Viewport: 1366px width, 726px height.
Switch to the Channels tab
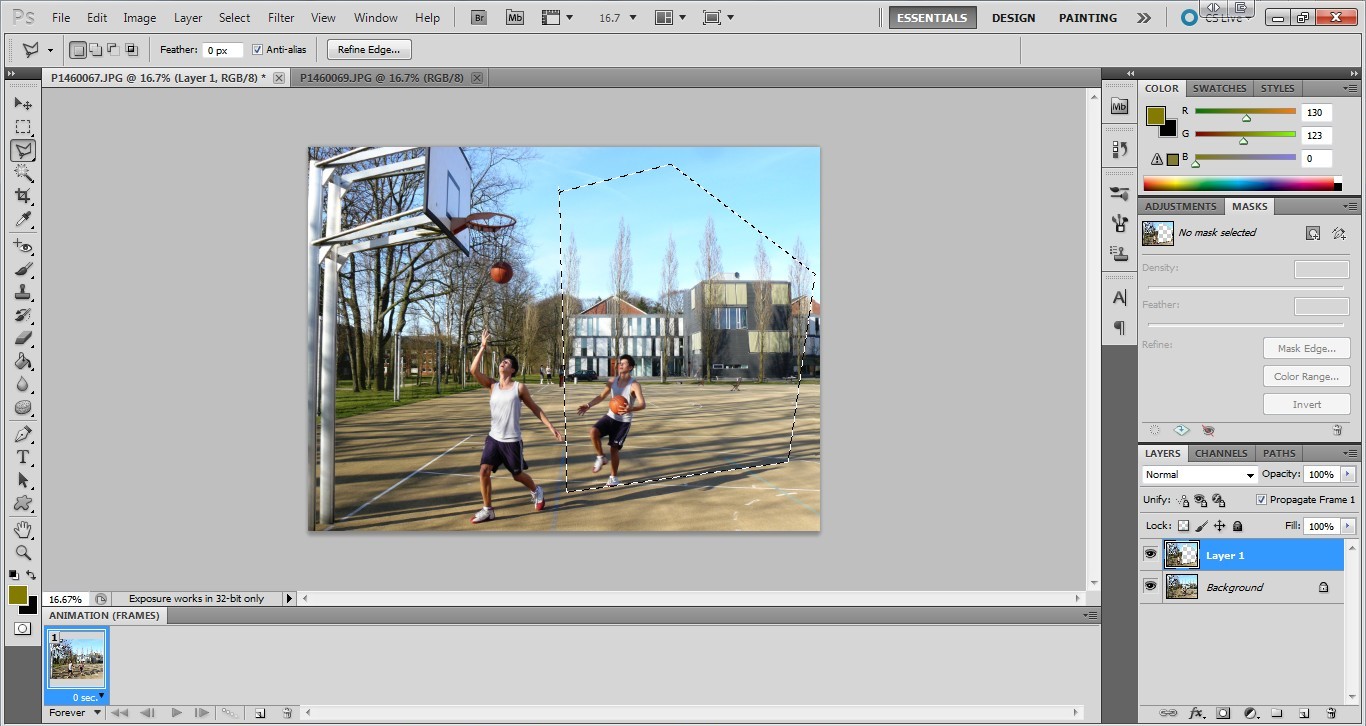(1221, 453)
